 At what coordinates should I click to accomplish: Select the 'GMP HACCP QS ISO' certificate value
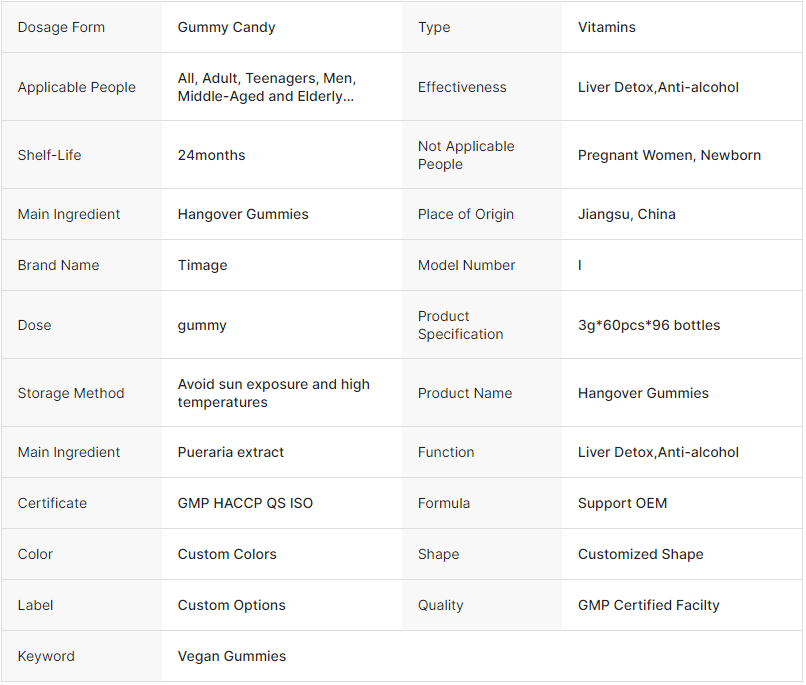click(245, 503)
